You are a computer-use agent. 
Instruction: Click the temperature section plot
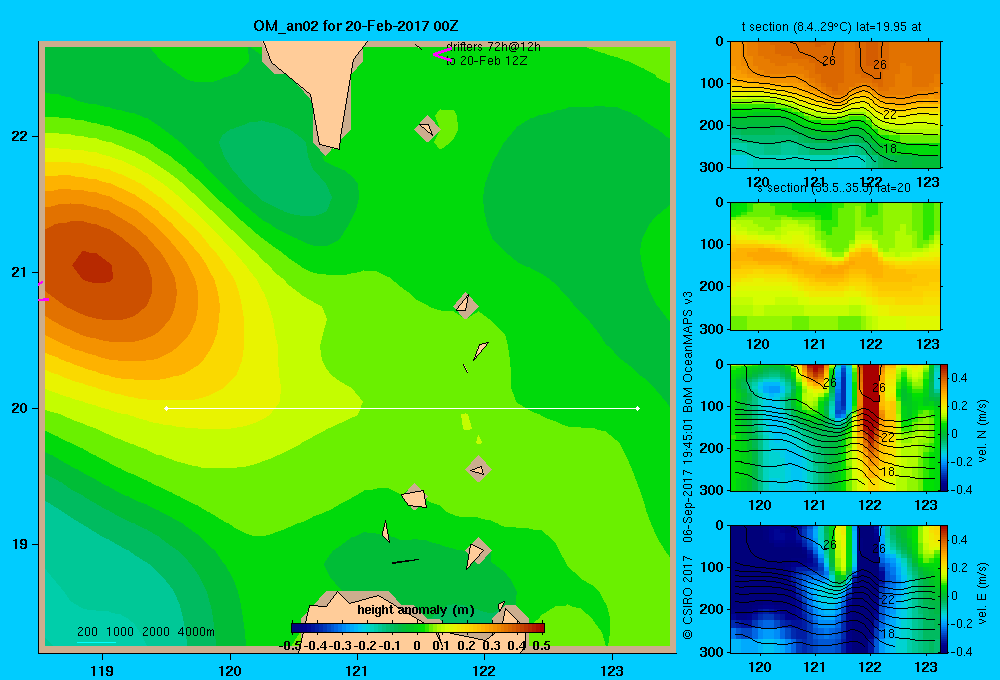coord(835,105)
